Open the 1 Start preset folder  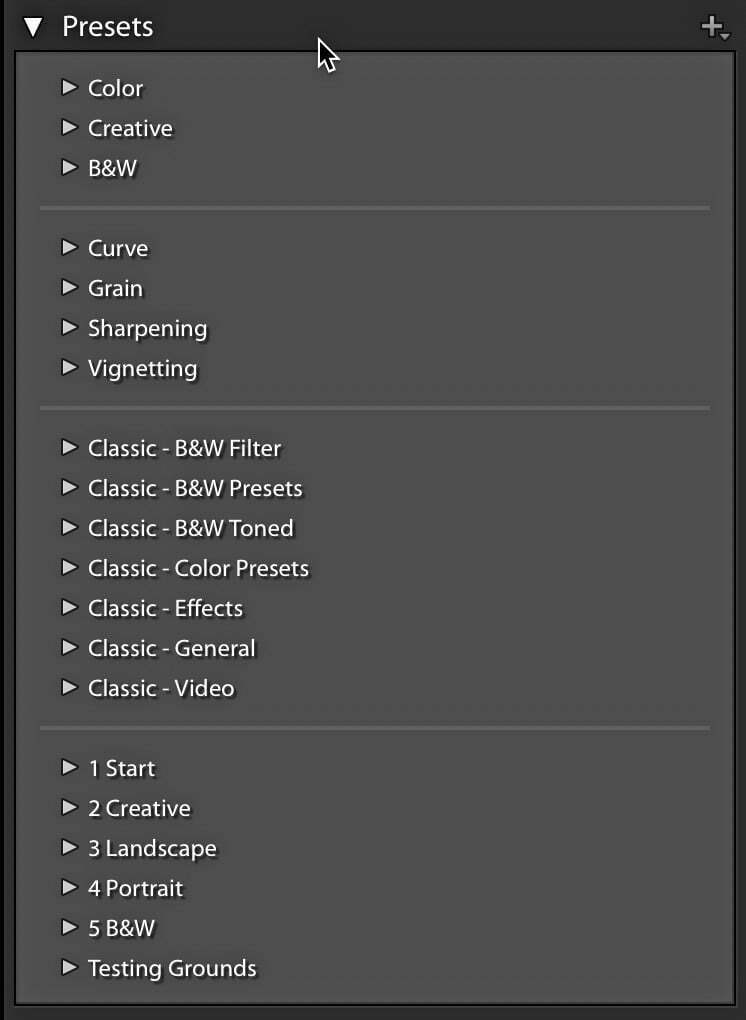coord(121,768)
